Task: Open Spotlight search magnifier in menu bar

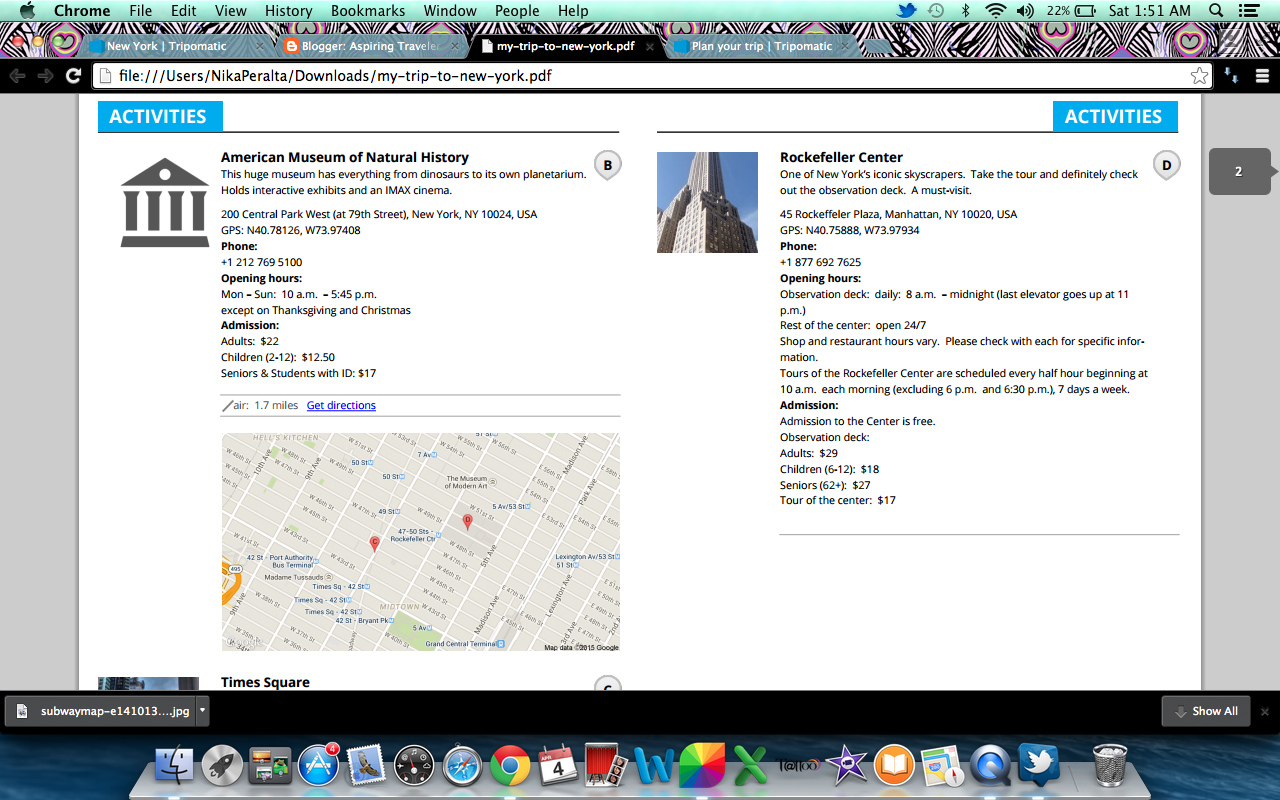Action: [1216, 11]
